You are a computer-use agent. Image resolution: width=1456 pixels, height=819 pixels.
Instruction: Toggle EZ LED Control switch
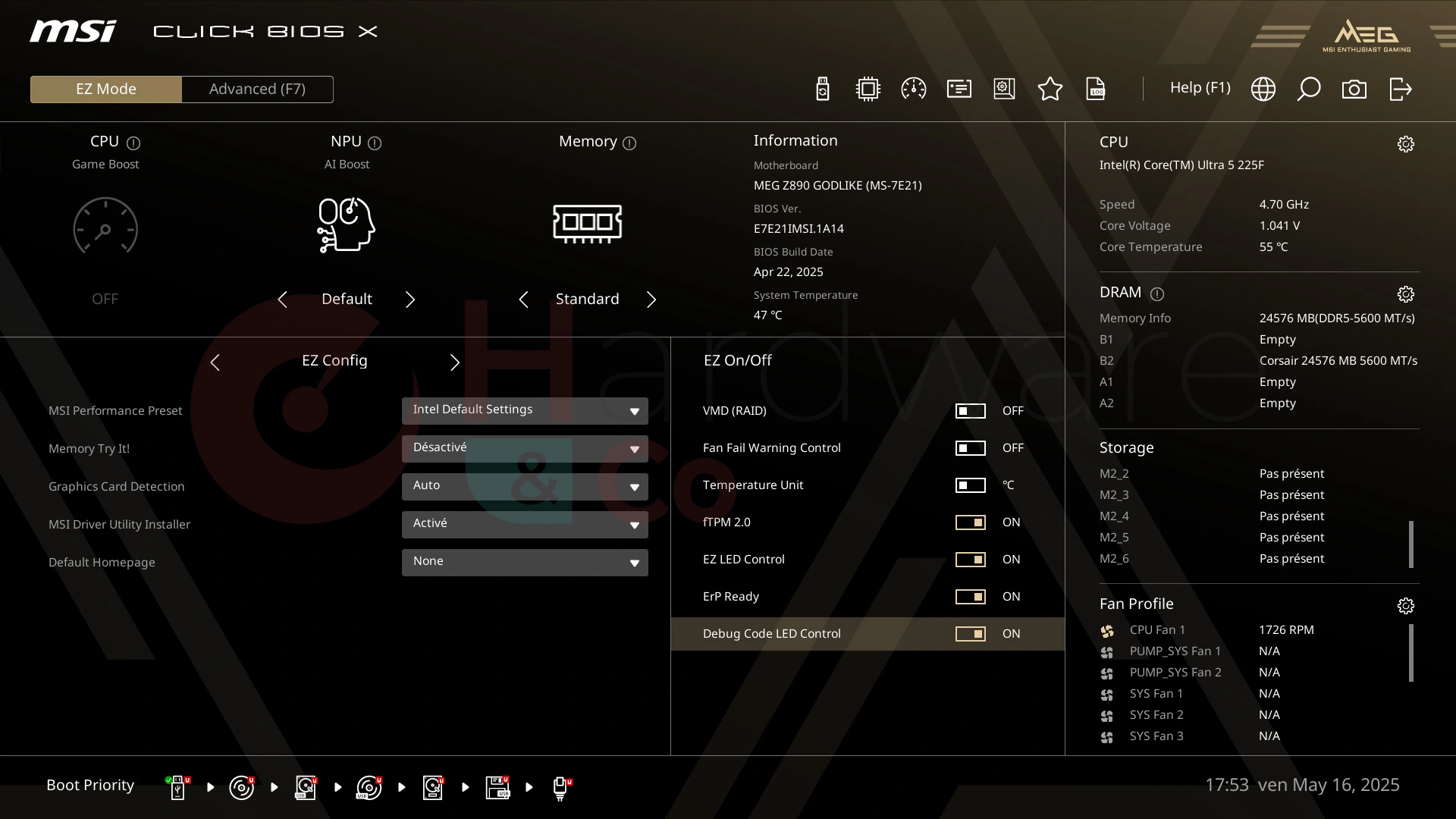970,560
